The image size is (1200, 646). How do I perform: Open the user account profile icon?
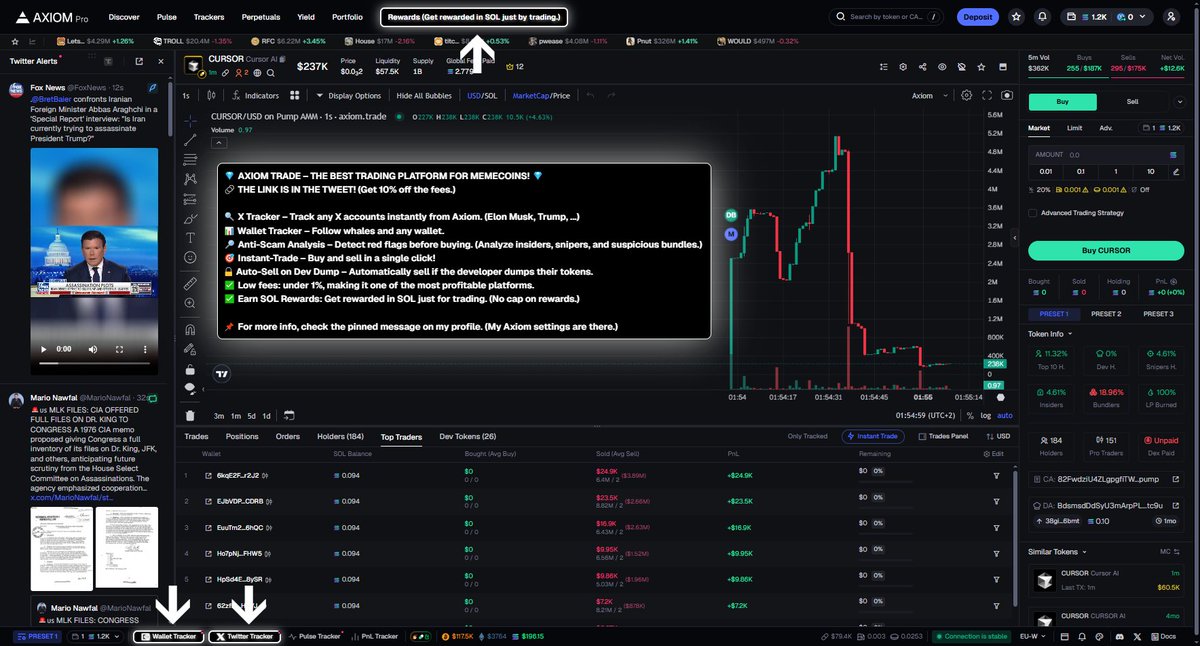tap(1172, 17)
